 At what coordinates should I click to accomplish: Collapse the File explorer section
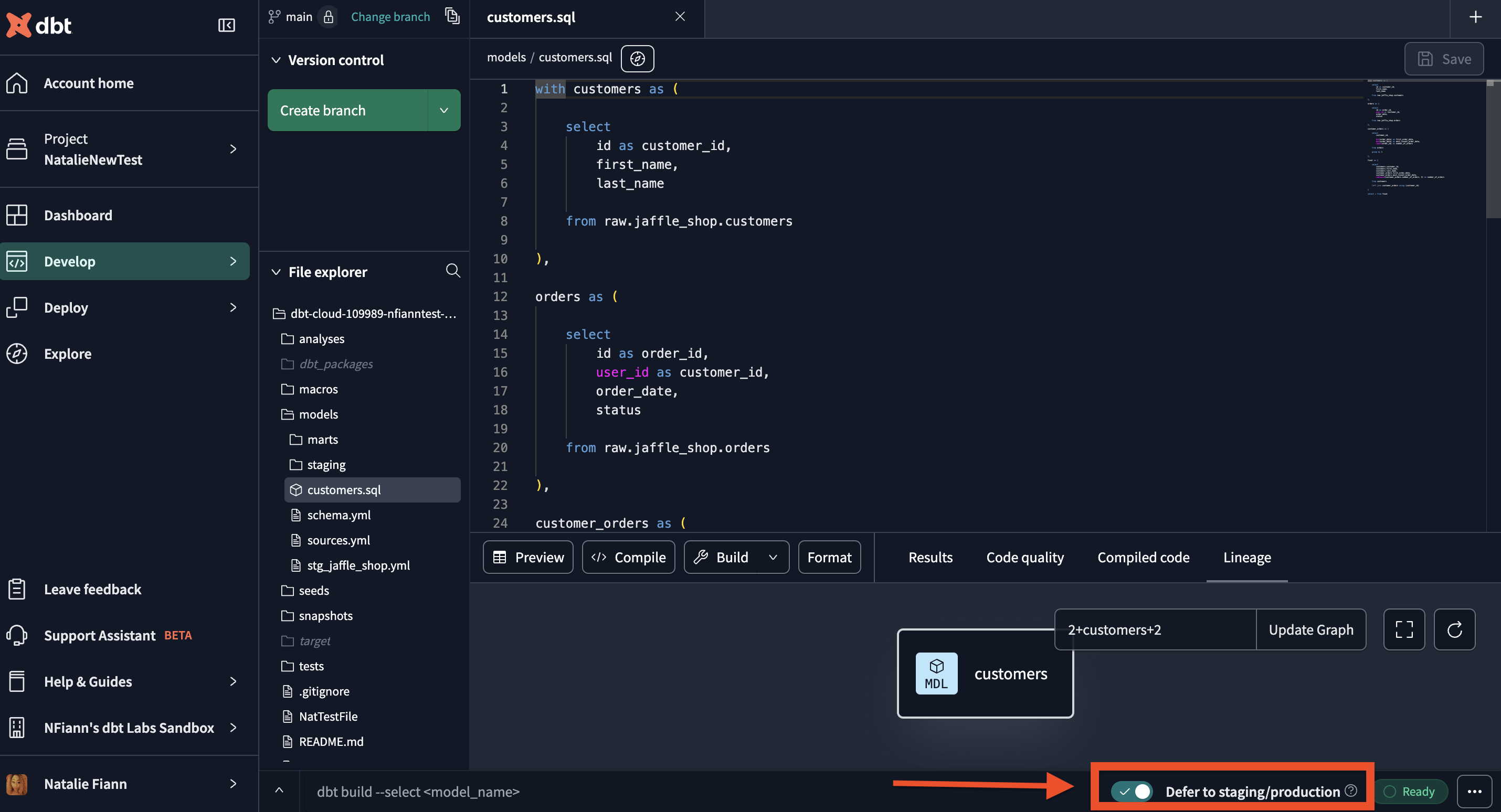pos(276,272)
